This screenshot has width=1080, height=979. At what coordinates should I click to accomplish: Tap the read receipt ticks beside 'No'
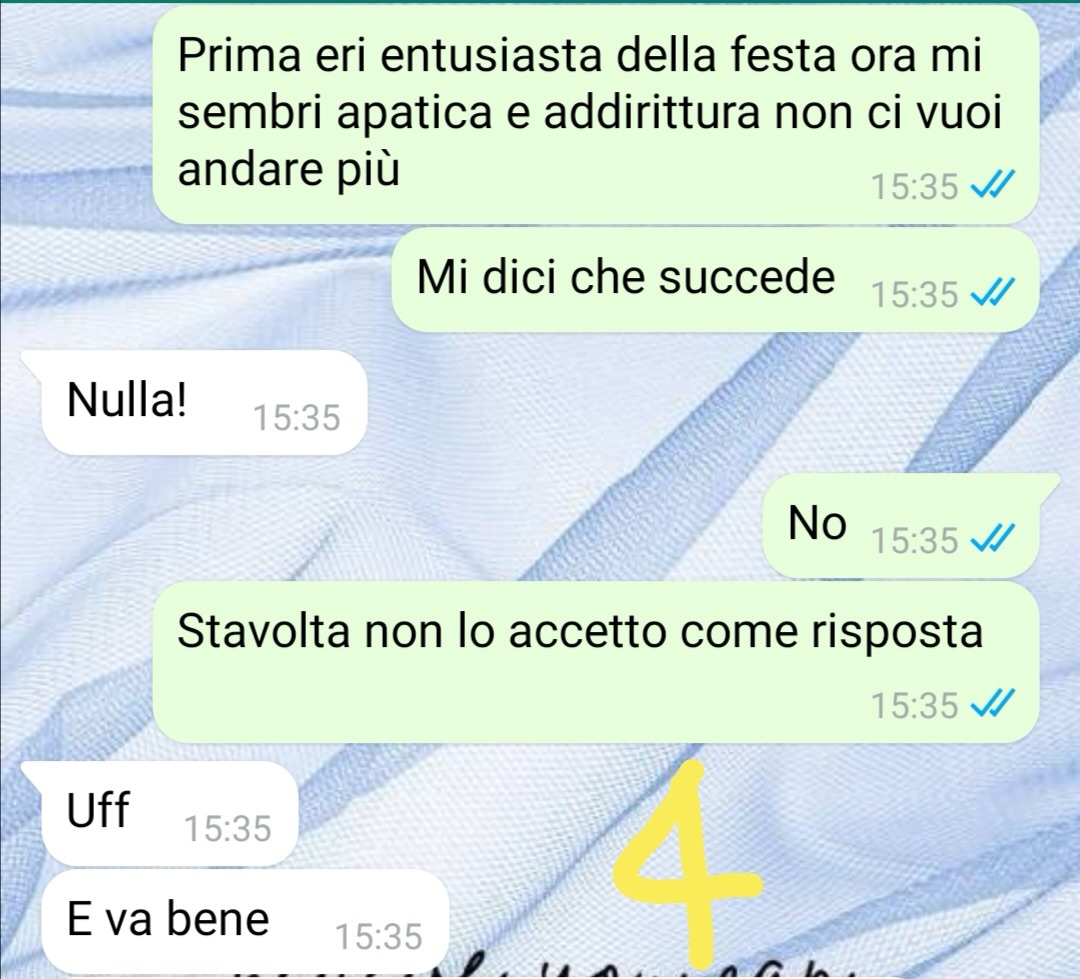point(992,539)
